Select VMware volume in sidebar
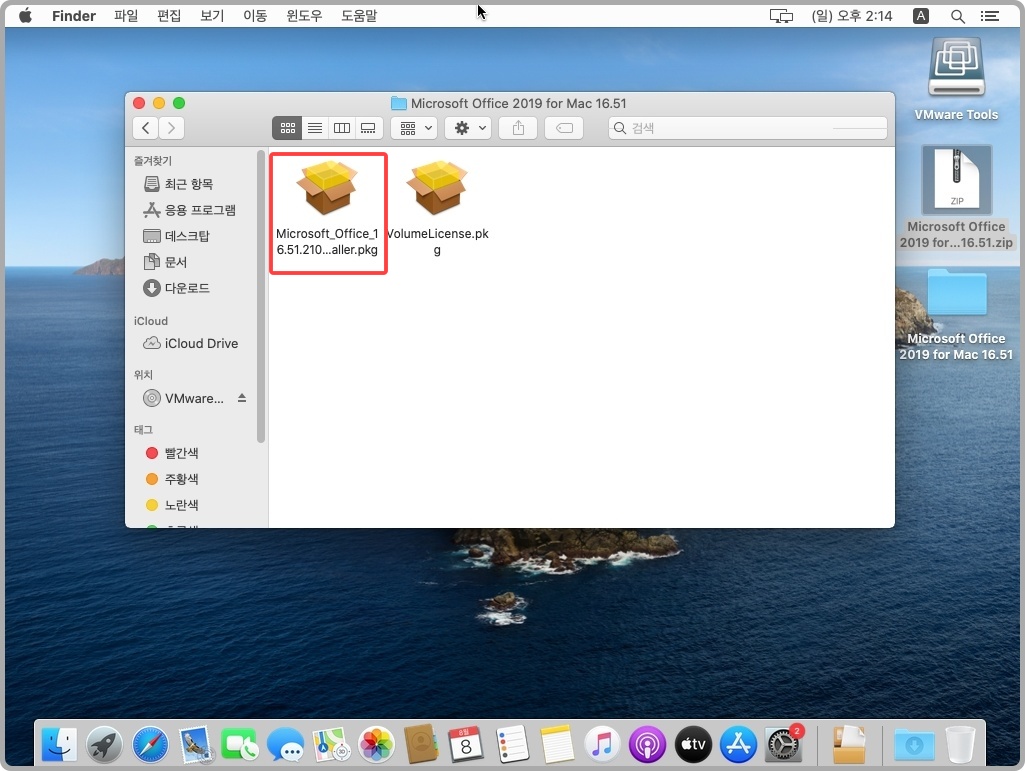This screenshot has width=1025, height=771. click(184, 398)
